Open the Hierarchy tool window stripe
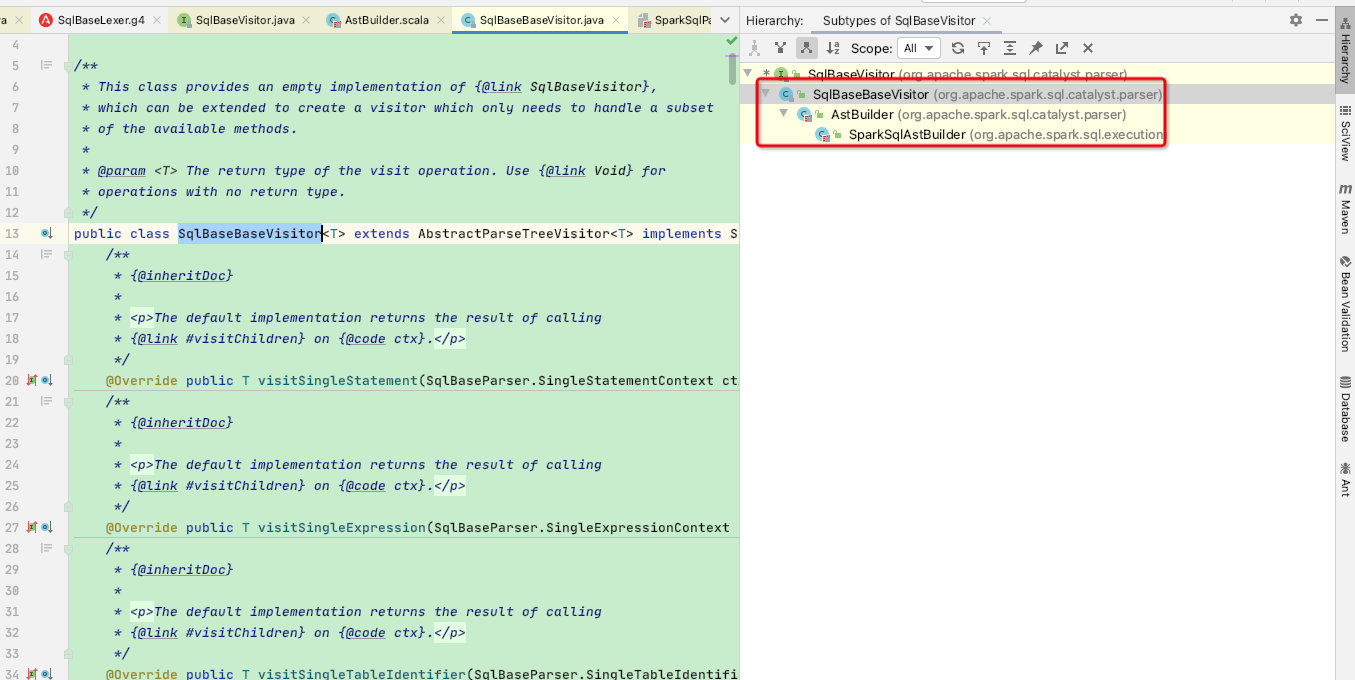 tap(1345, 51)
